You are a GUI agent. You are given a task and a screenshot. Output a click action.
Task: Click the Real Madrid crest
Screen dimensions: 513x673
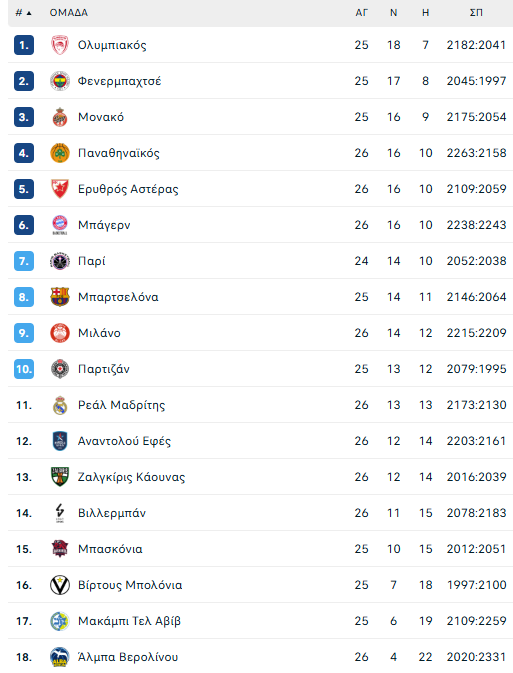point(60,405)
